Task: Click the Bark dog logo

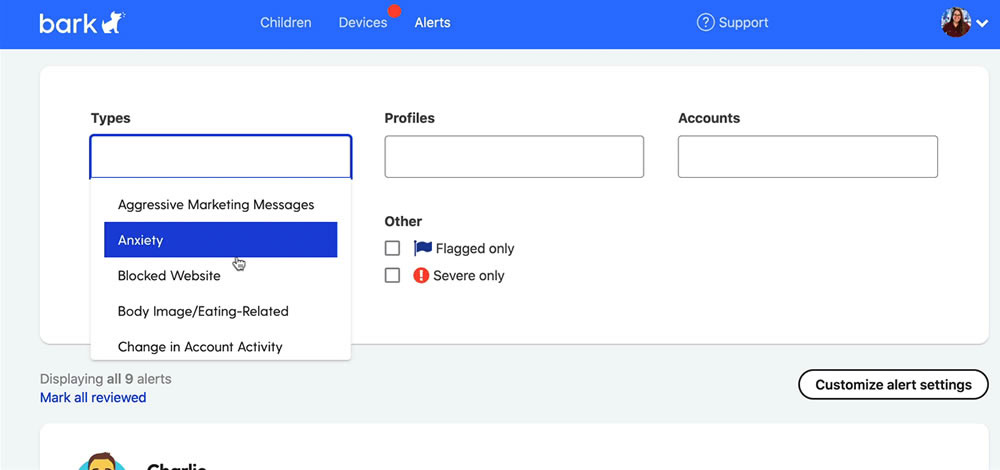Action: 82,23
